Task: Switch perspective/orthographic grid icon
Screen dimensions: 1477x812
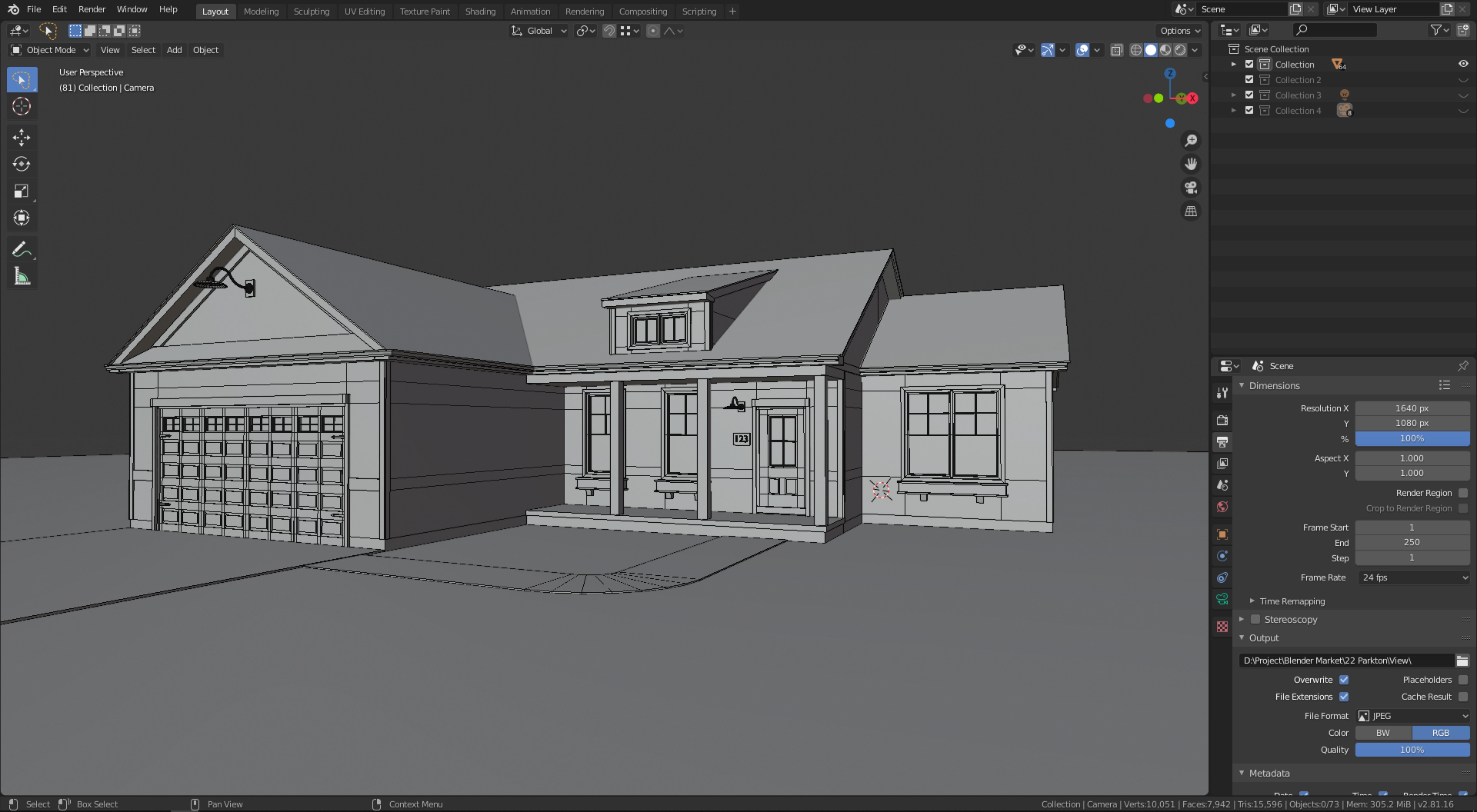Action: point(1191,211)
